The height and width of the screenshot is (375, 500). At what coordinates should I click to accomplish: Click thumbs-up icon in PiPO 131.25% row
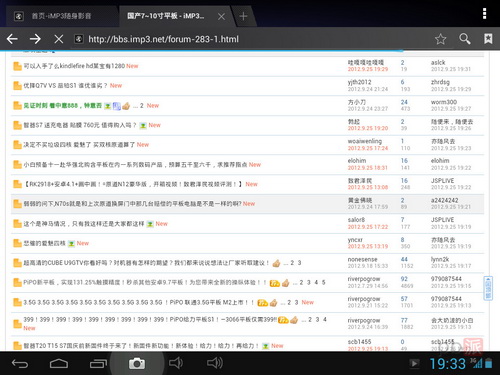point(286,283)
